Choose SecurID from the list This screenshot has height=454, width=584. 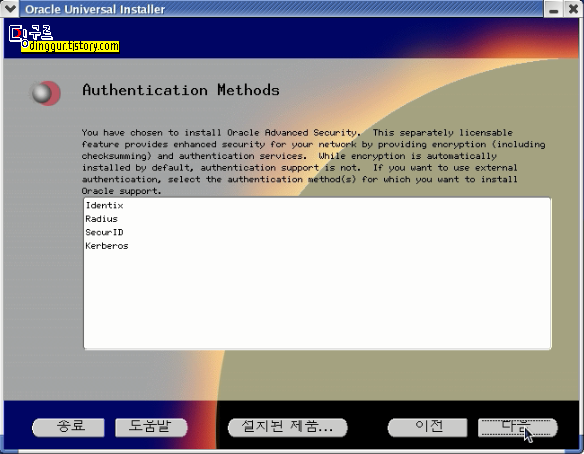(x=104, y=232)
